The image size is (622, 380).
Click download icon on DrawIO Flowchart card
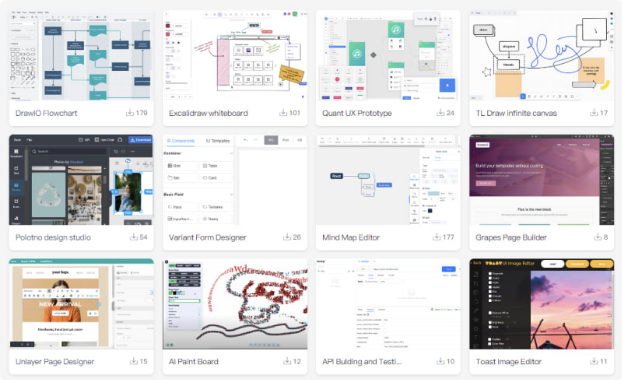click(130, 113)
